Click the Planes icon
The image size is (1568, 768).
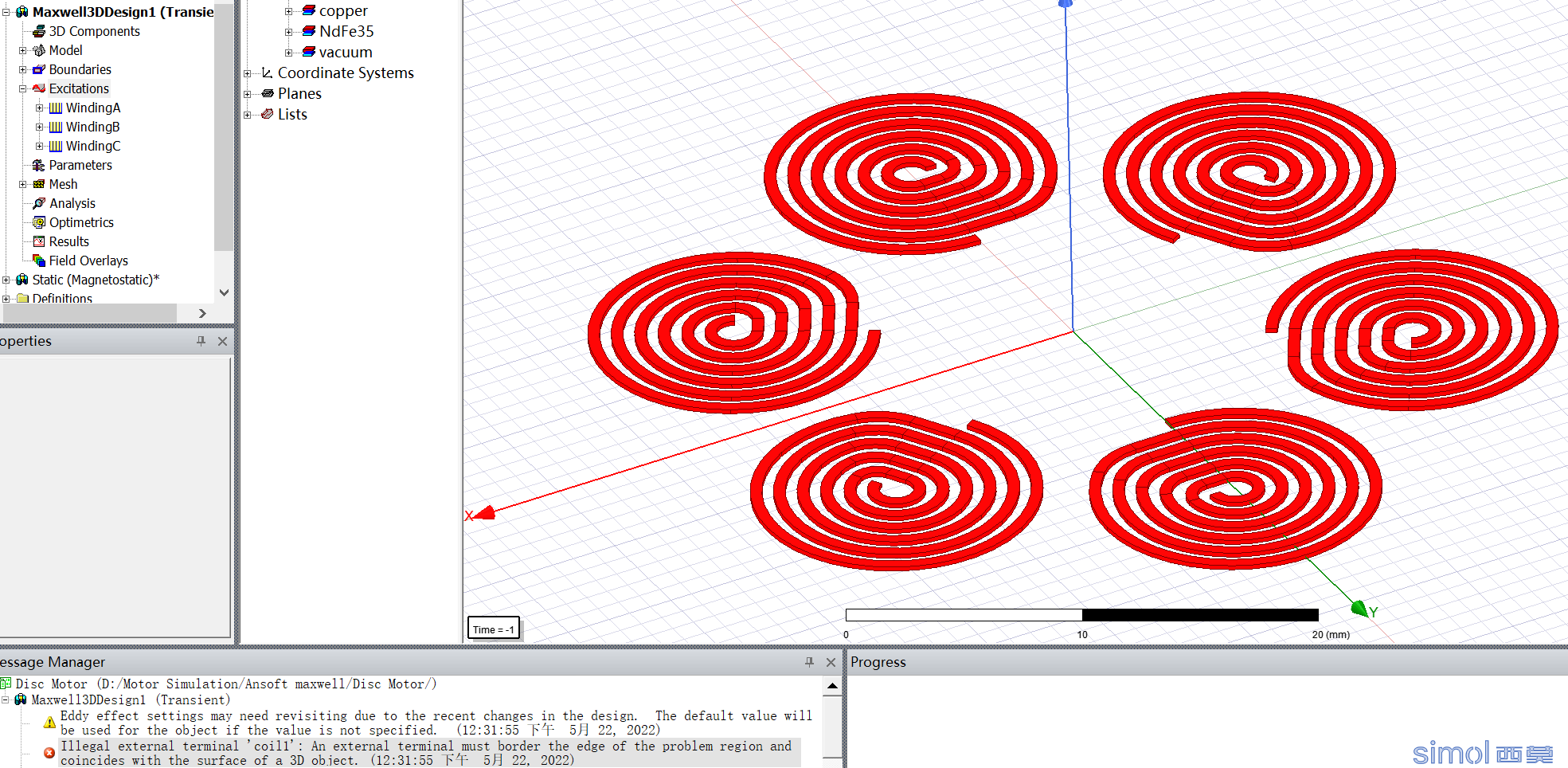268,93
